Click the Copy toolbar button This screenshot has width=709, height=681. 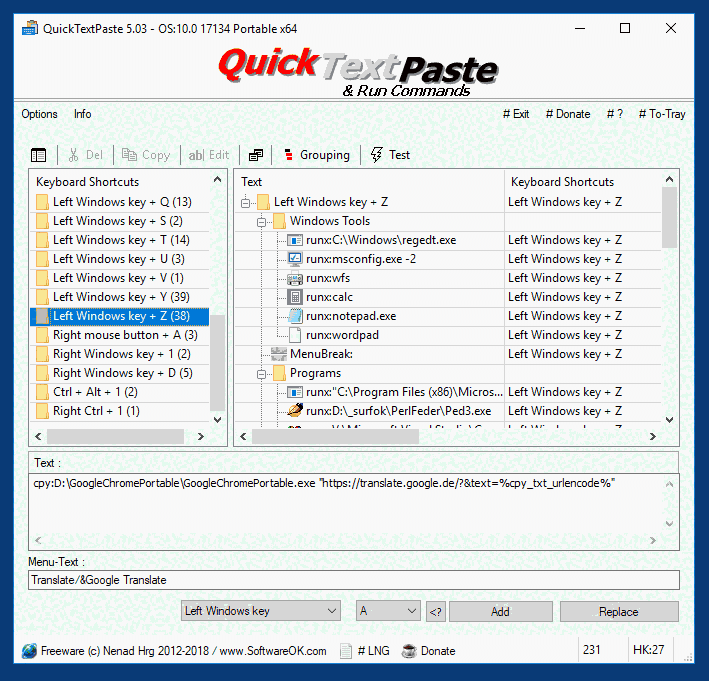146,155
